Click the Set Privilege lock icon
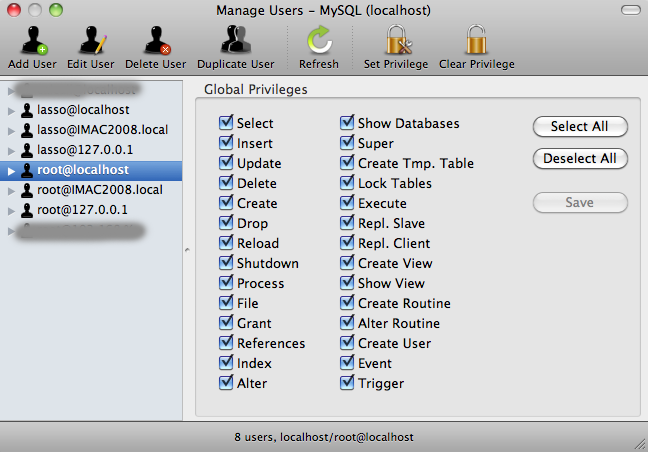This screenshot has height=452, width=648. point(397,40)
